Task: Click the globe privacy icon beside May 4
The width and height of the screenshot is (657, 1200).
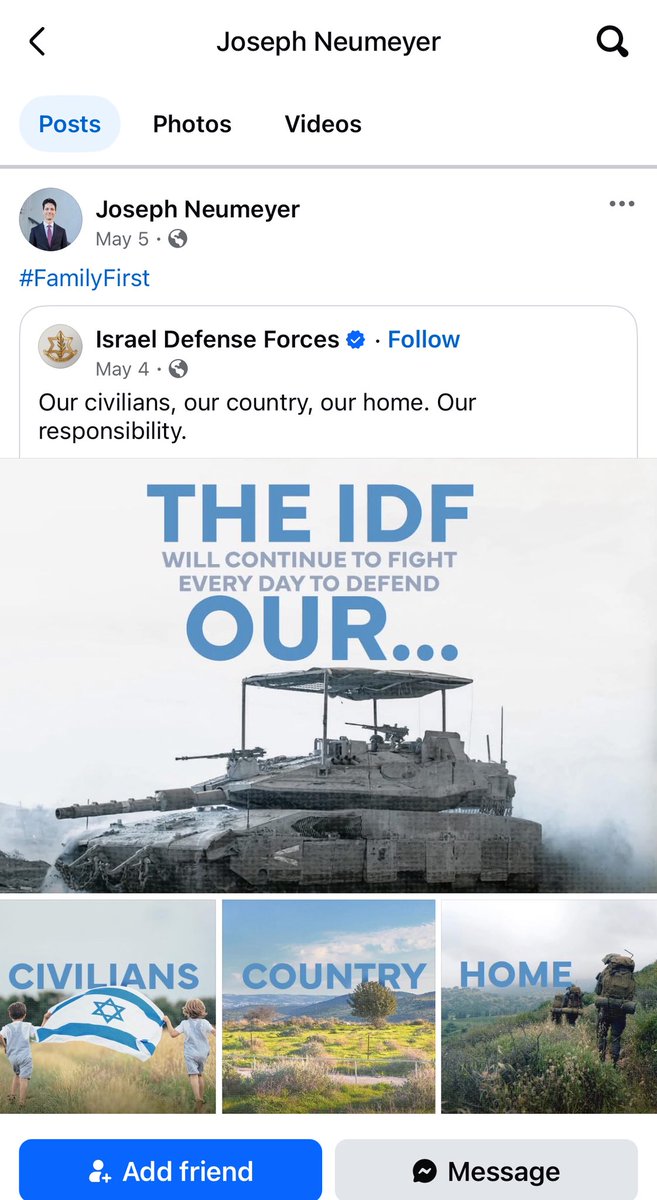Action: coord(178,369)
